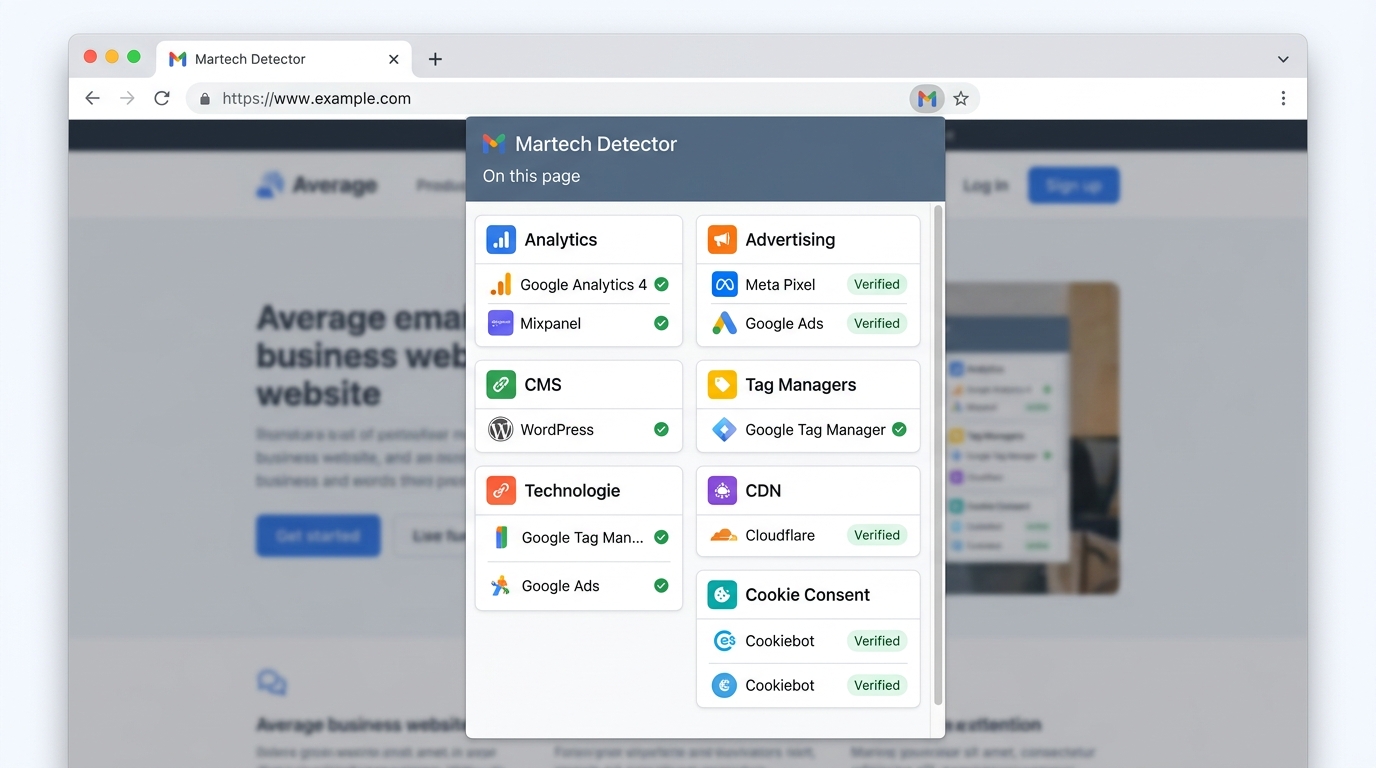Click the Get started button on webpage

pyautogui.click(x=318, y=536)
